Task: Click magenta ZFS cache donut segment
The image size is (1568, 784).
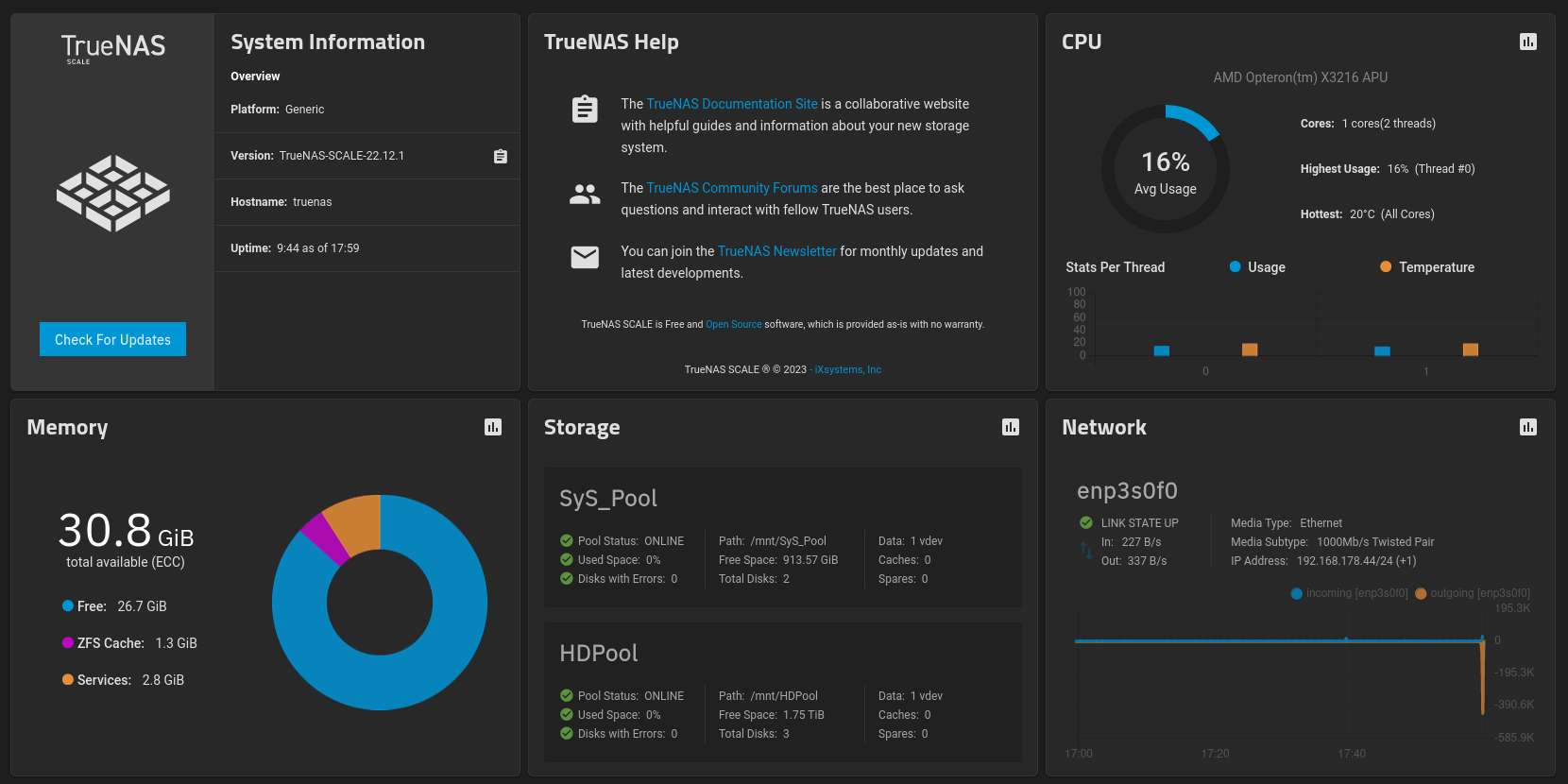Action: click(x=324, y=538)
